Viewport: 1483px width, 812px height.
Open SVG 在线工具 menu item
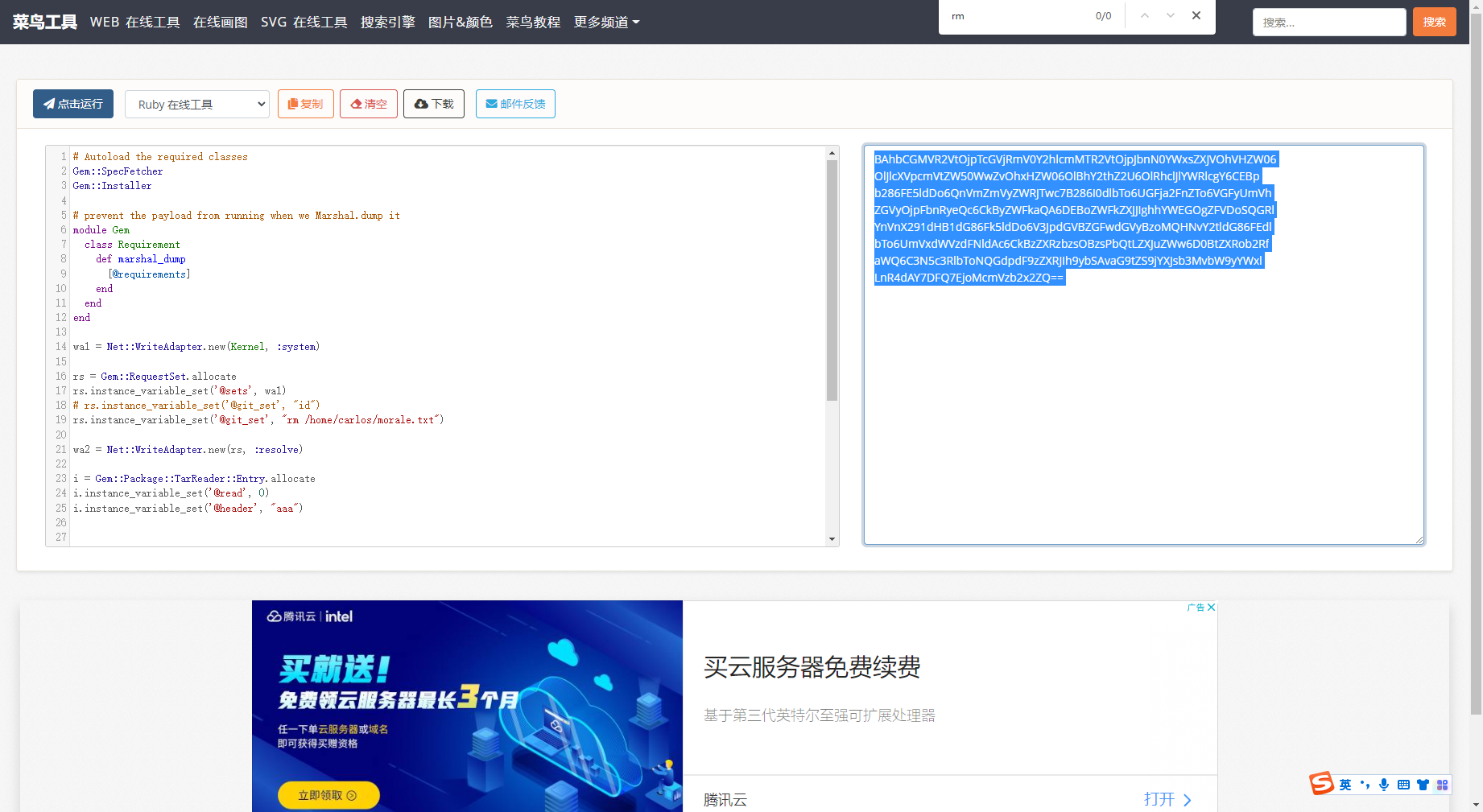coord(304,22)
